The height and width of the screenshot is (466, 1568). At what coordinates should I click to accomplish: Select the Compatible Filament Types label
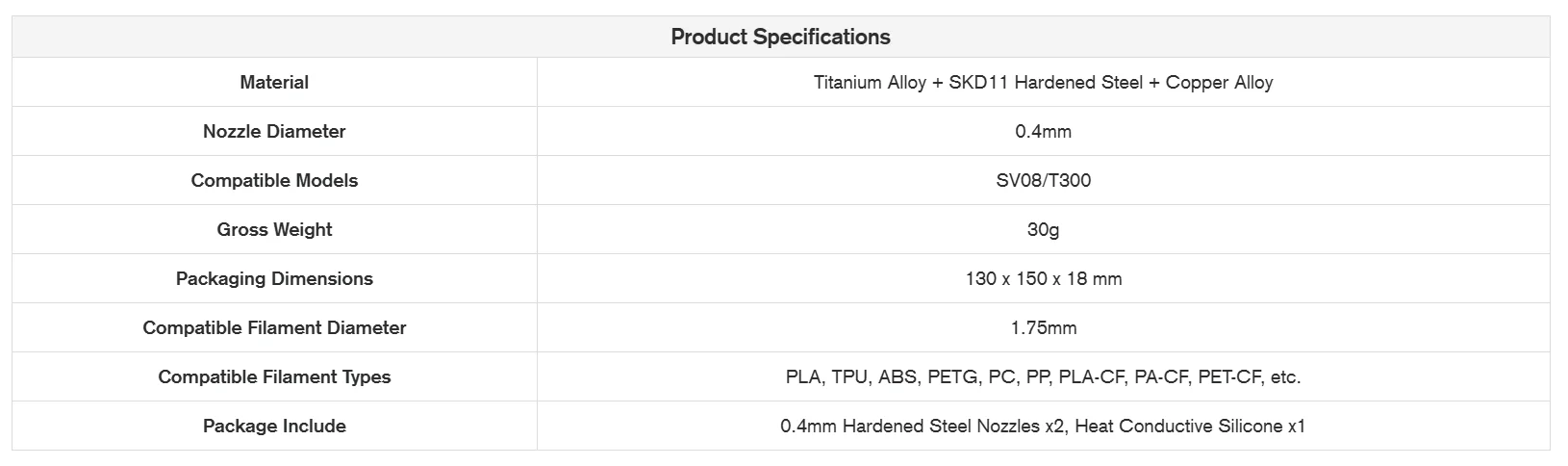point(274,377)
